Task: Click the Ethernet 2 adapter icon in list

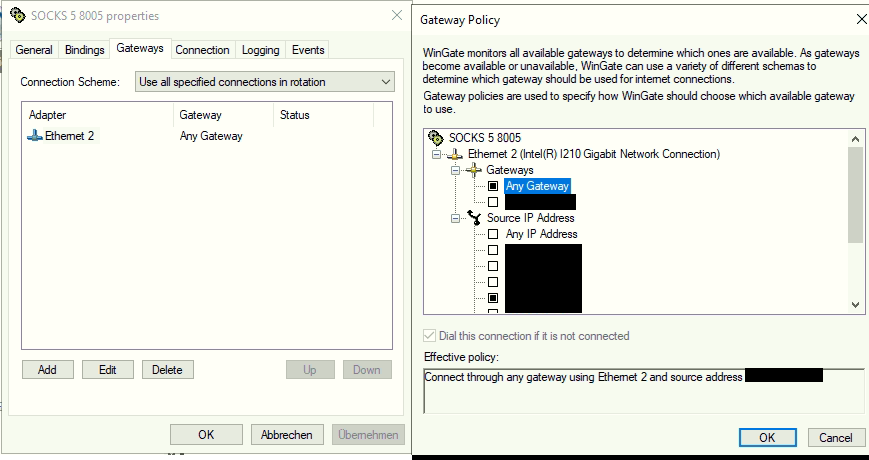Action: pos(35,136)
